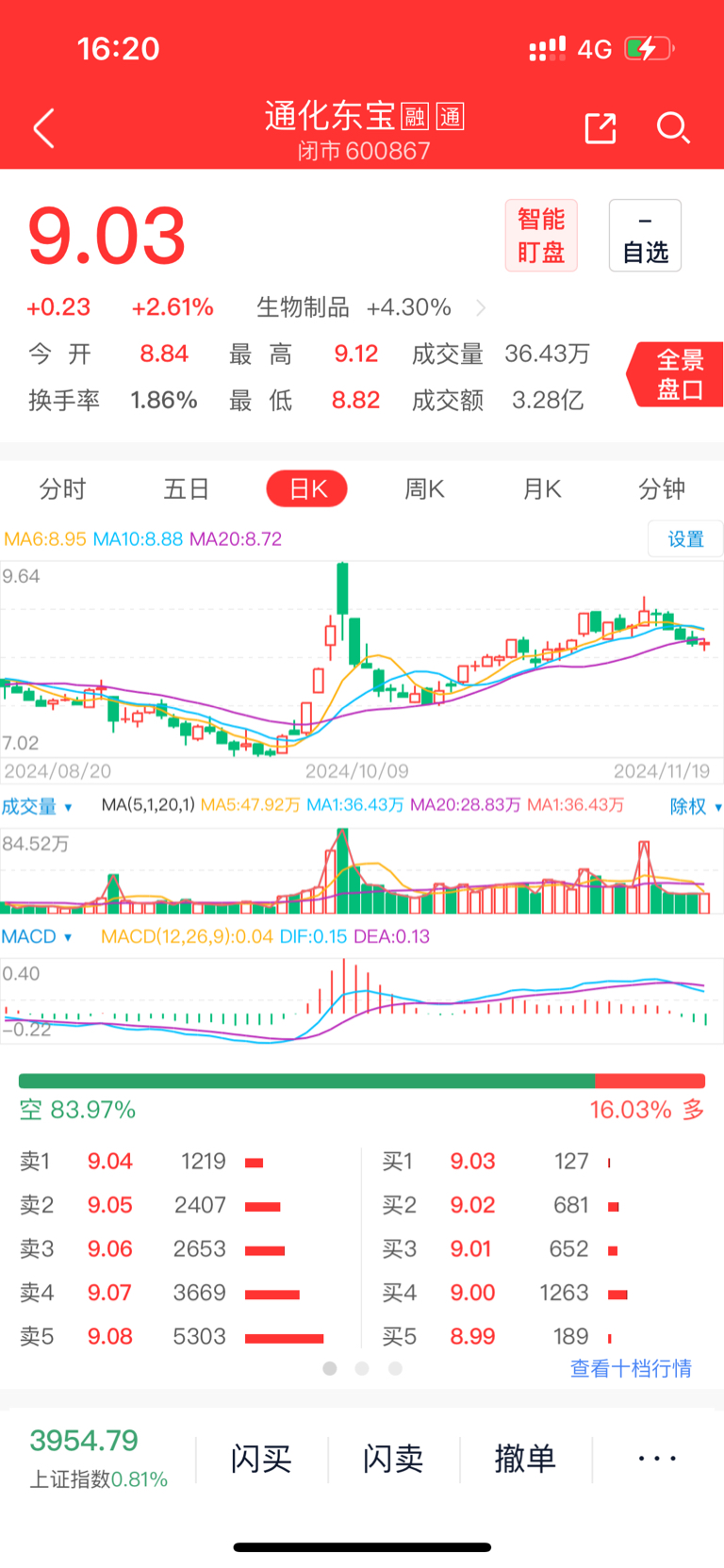Tap the 通 Stock Connect badge
This screenshot has height=1568, width=724.
(x=451, y=117)
